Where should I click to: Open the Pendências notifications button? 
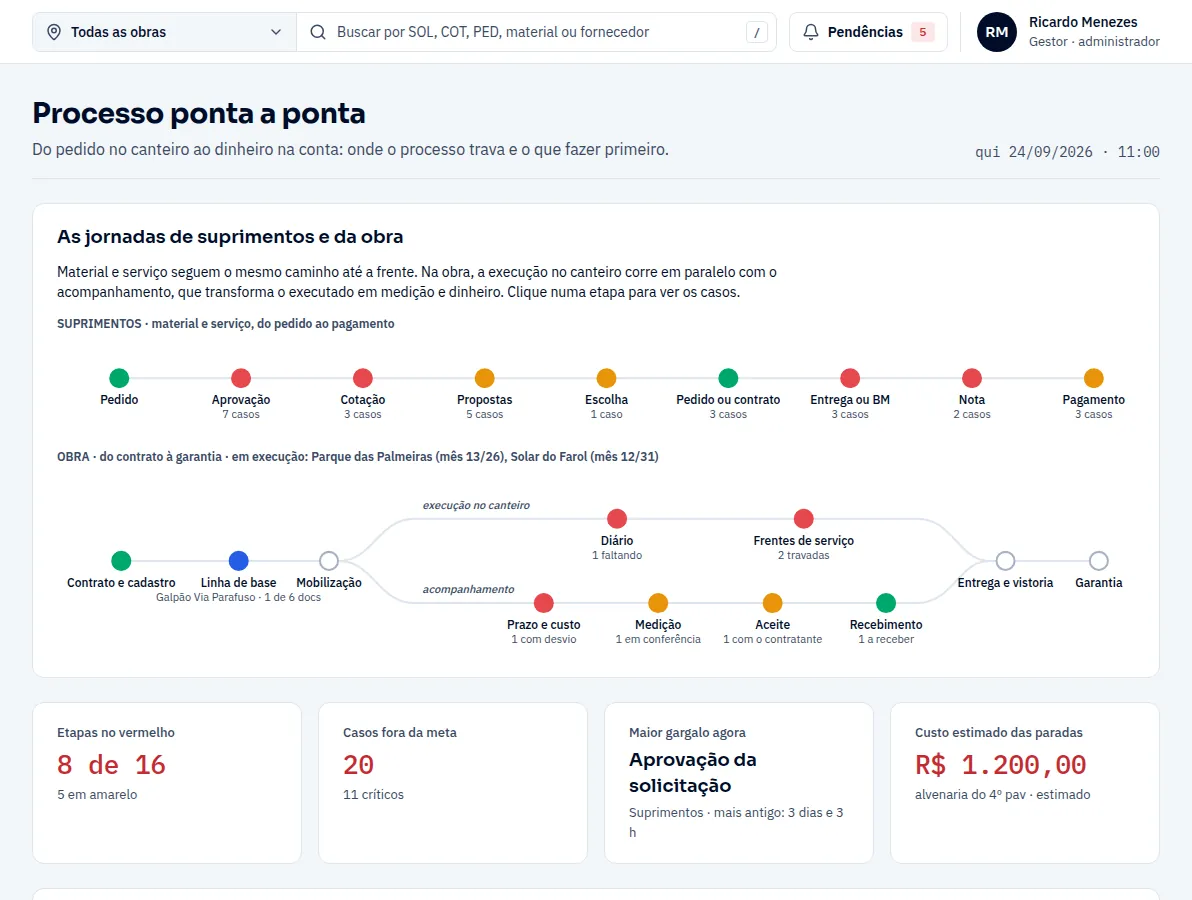pos(868,32)
